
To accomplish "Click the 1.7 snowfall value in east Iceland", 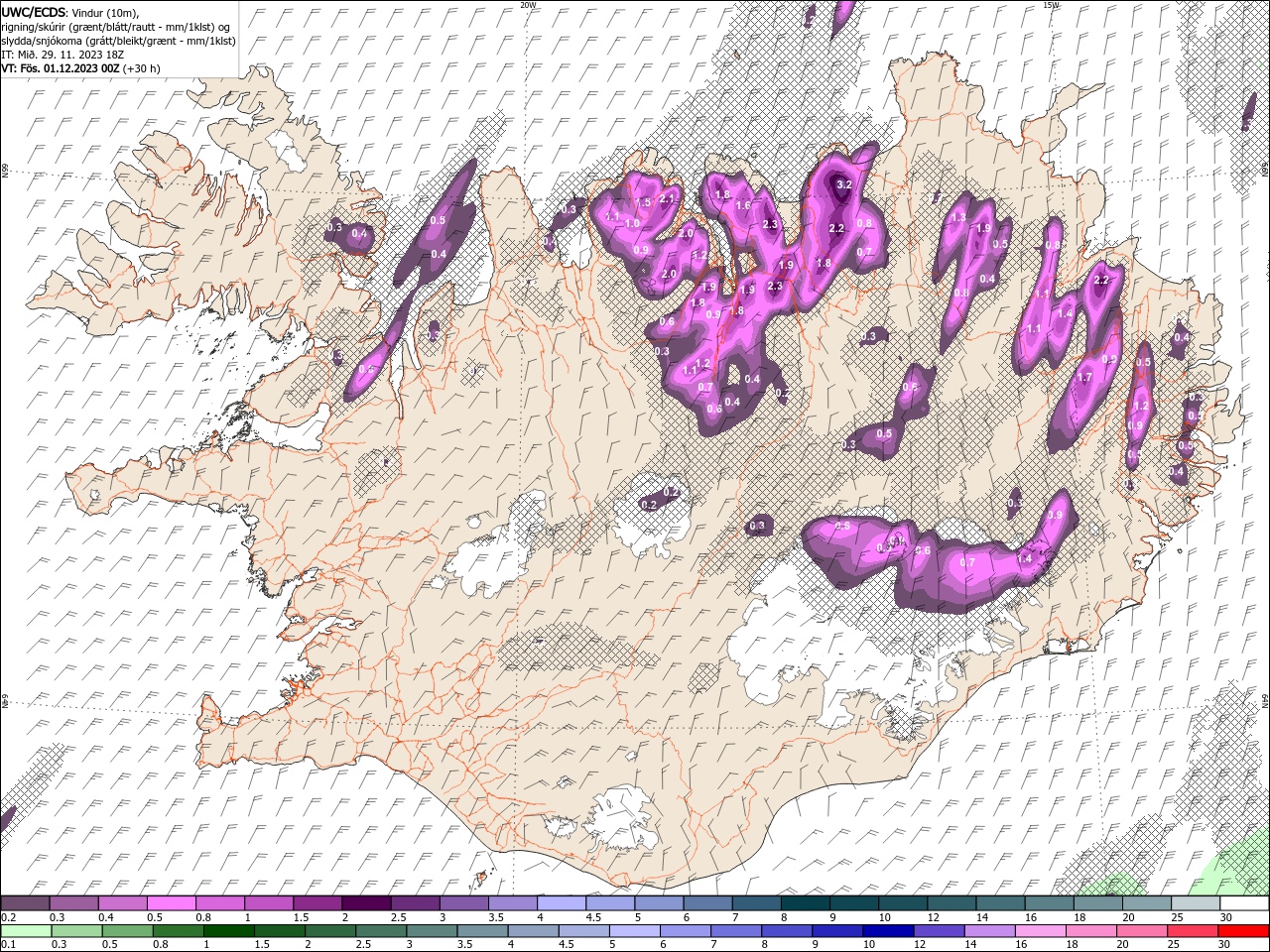I will [x=1084, y=378].
